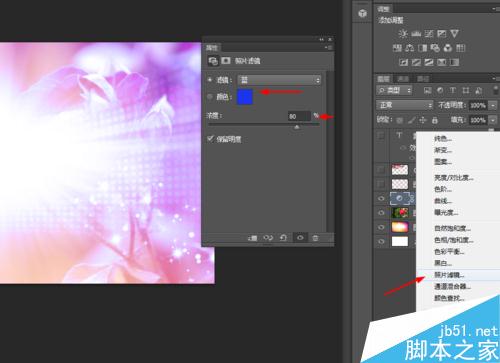
Task: Open the Fill 100% slider arrow
Action: pos(493,120)
